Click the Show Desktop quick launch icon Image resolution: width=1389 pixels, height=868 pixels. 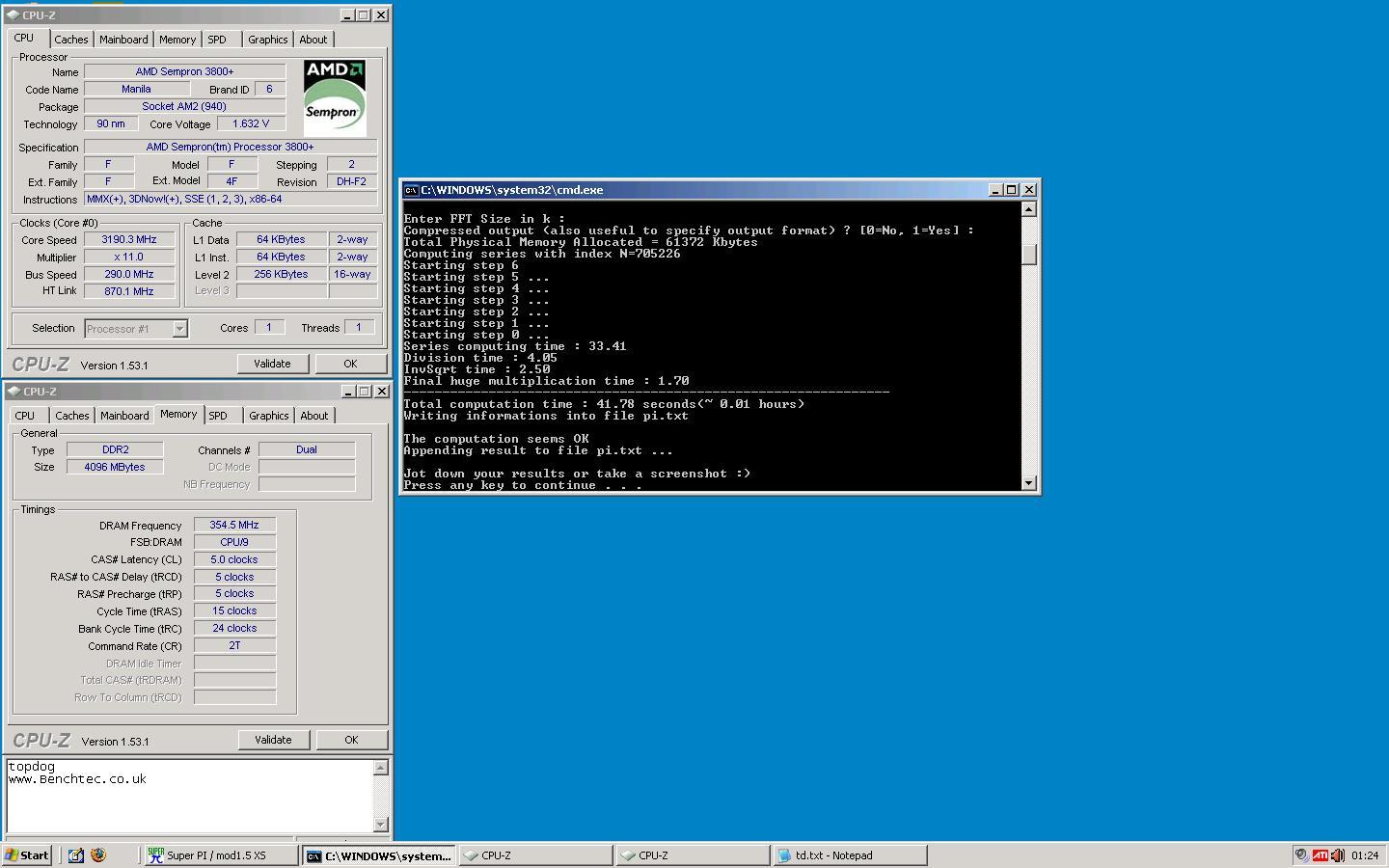tap(75, 855)
